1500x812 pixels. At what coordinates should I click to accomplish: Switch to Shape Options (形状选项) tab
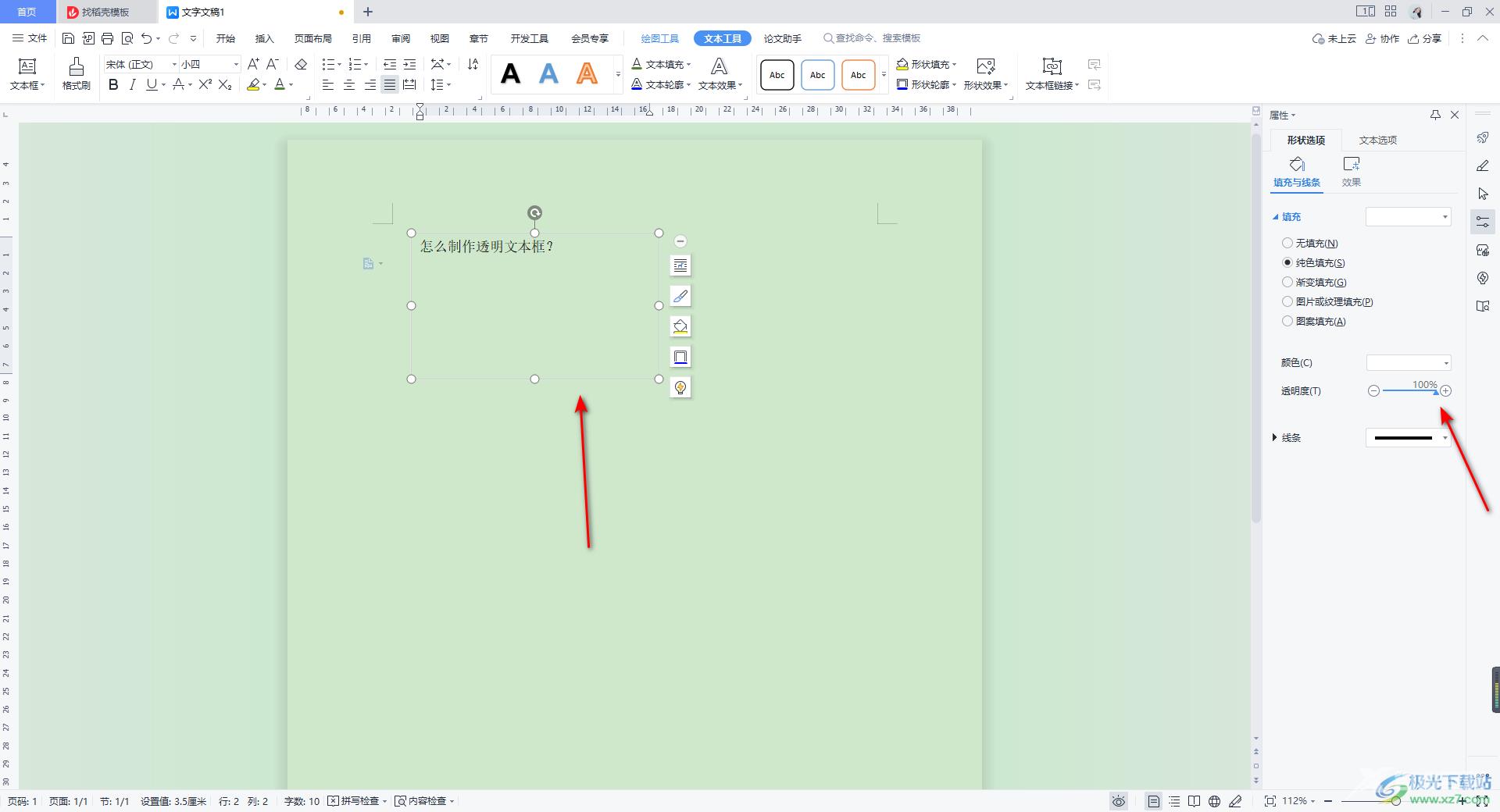1305,140
